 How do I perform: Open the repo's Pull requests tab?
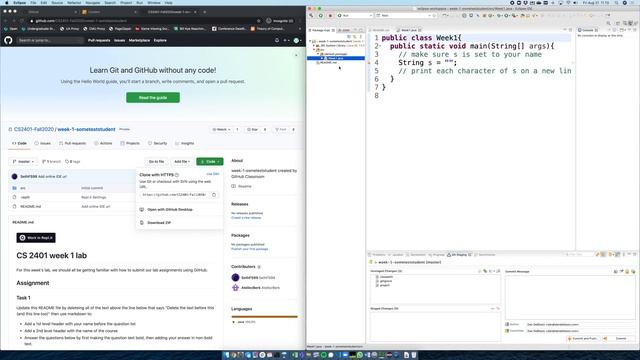point(72,144)
